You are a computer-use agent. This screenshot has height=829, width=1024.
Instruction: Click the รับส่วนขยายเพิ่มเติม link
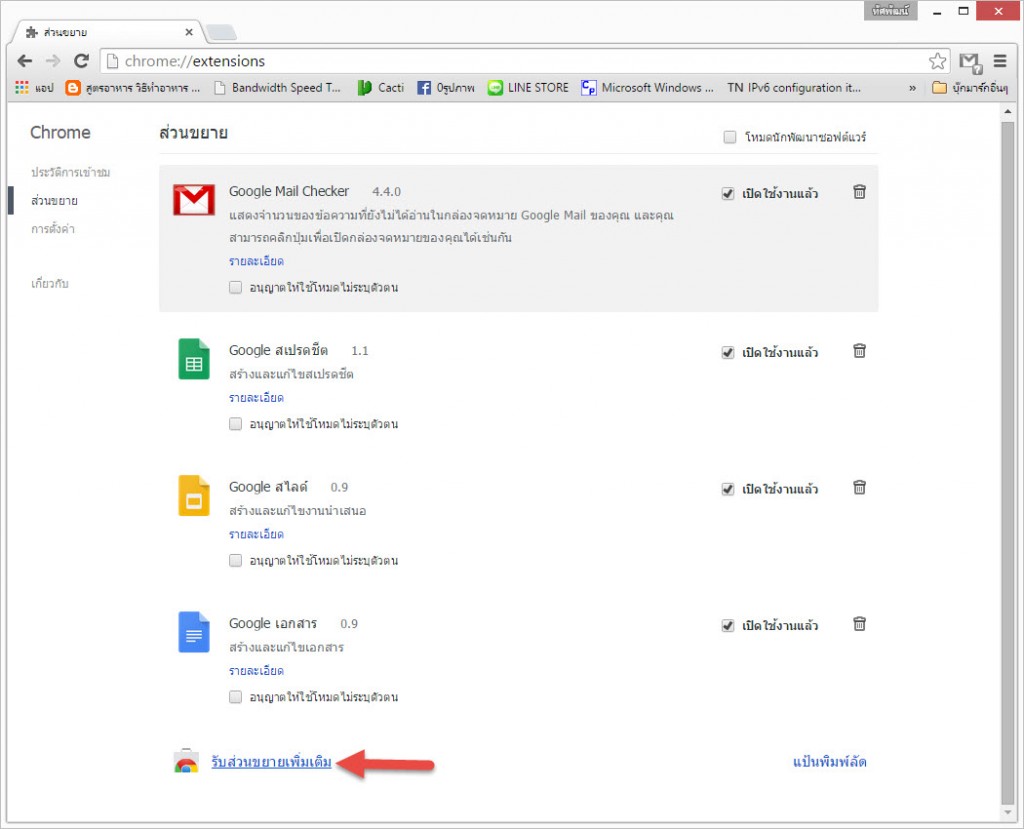[271, 762]
